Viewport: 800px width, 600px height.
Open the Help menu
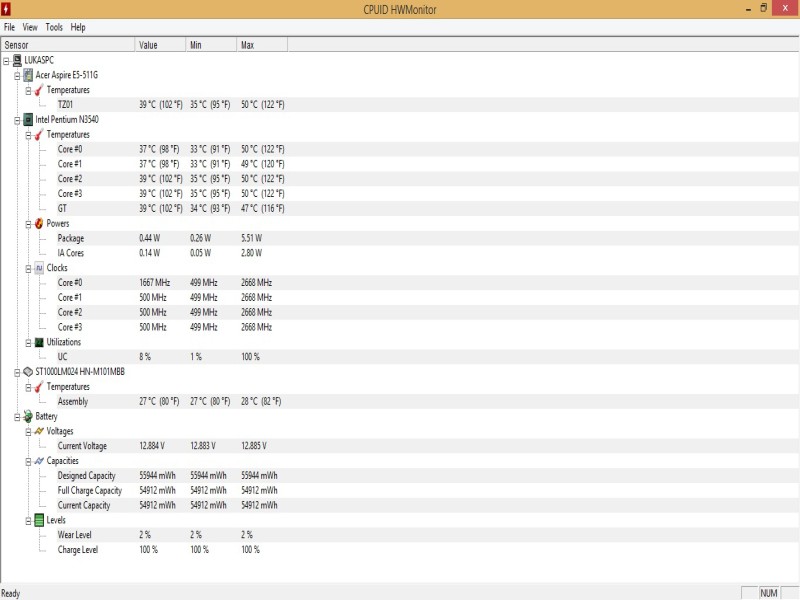coord(78,27)
